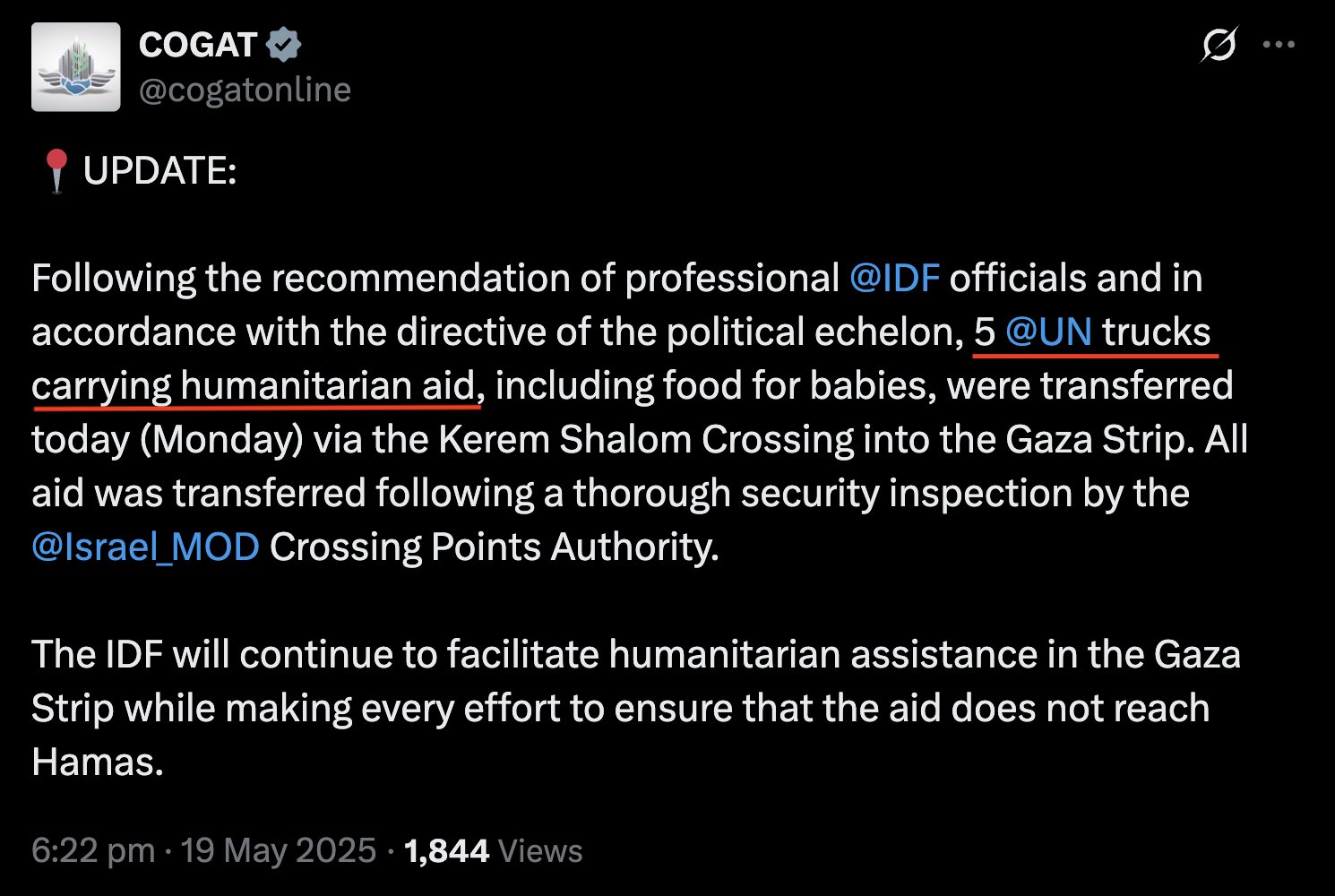Open the 1,844 view count
Viewport: 1335px width, 896px height.
click(446, 850)
